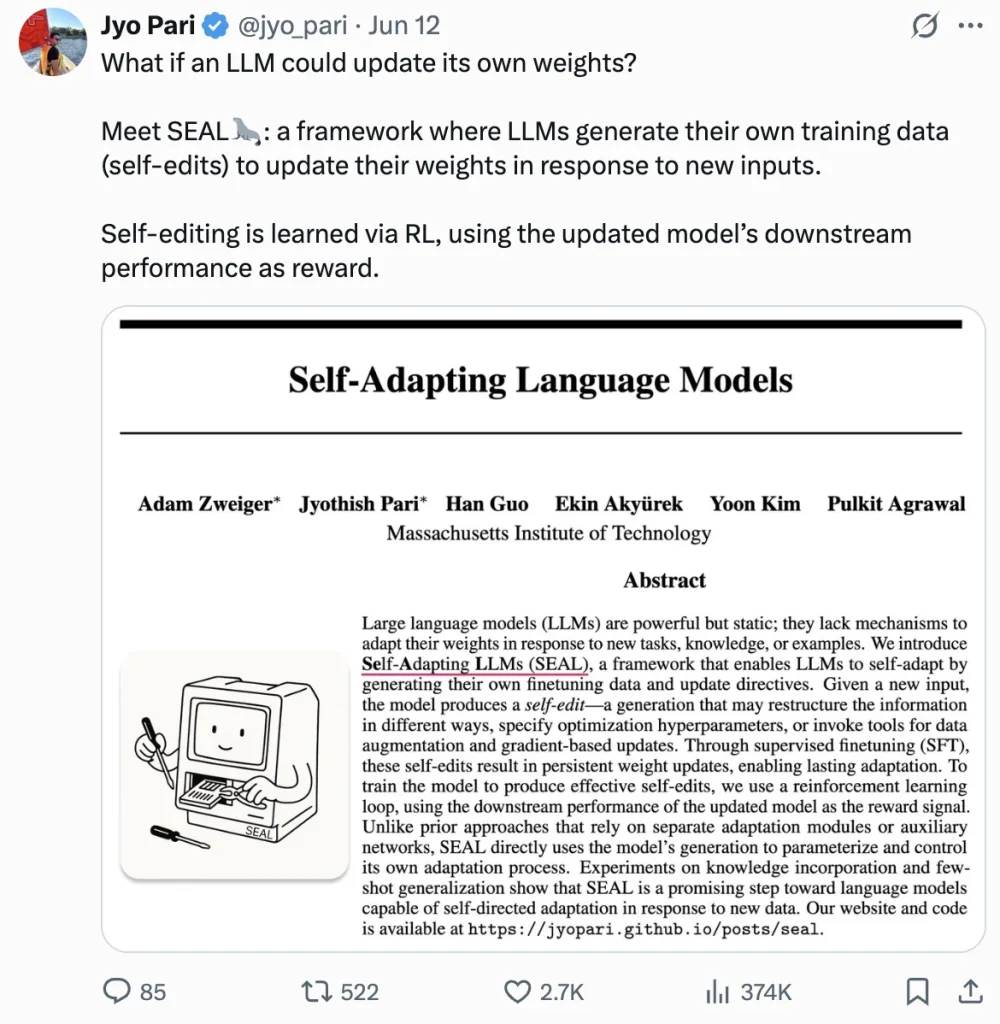Click the 85 replies count

(153, 992)
